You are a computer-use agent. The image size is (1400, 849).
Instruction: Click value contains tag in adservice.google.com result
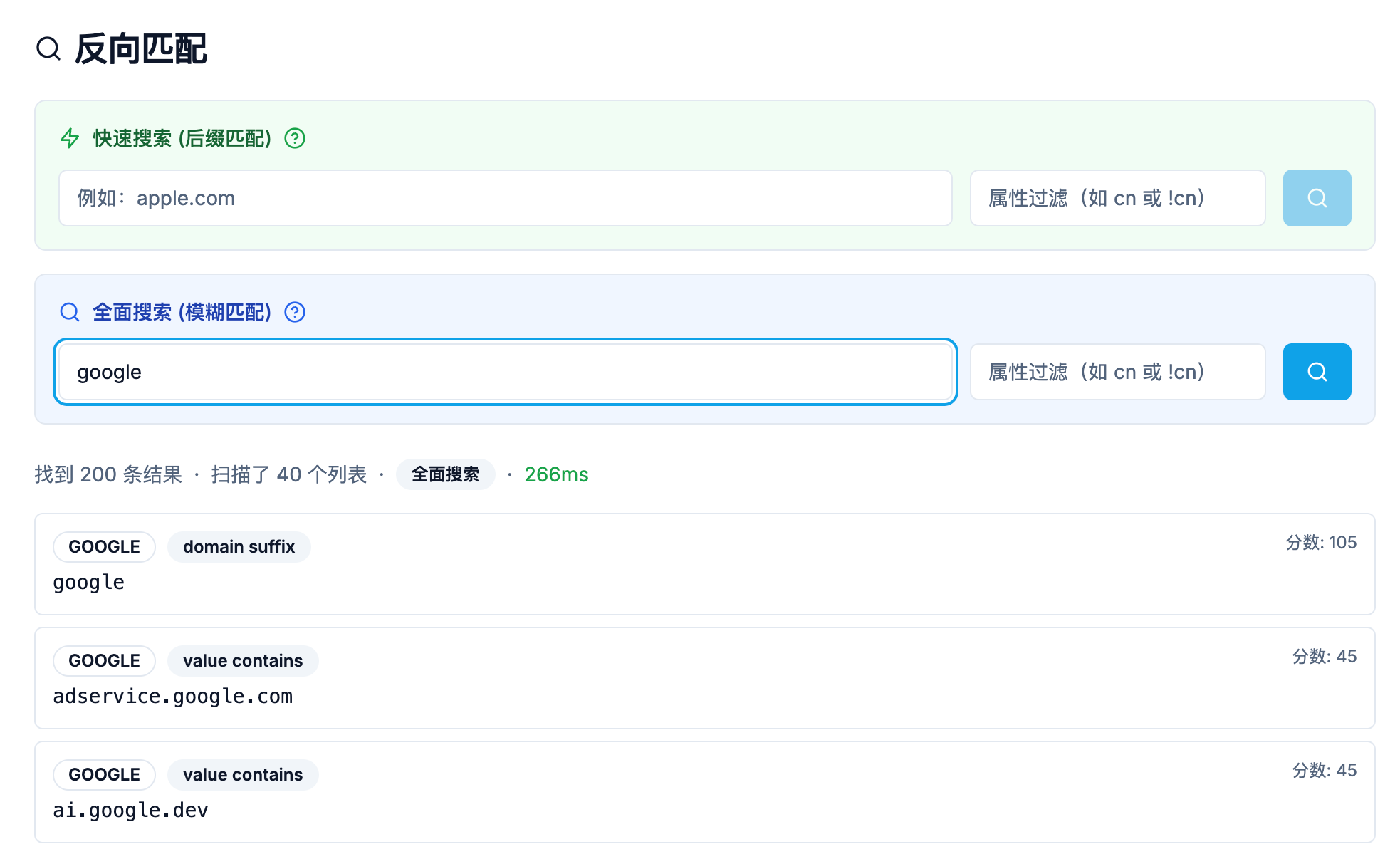[x=243, y=661]
